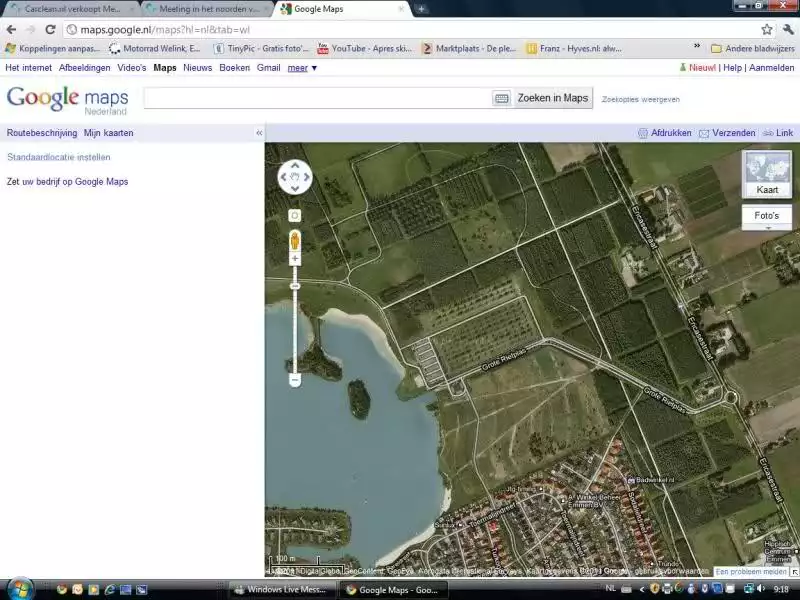The width and height of the screenshot is (800, 600).
Task: Open Marktplaats bookmark
Action: [469, 48]
